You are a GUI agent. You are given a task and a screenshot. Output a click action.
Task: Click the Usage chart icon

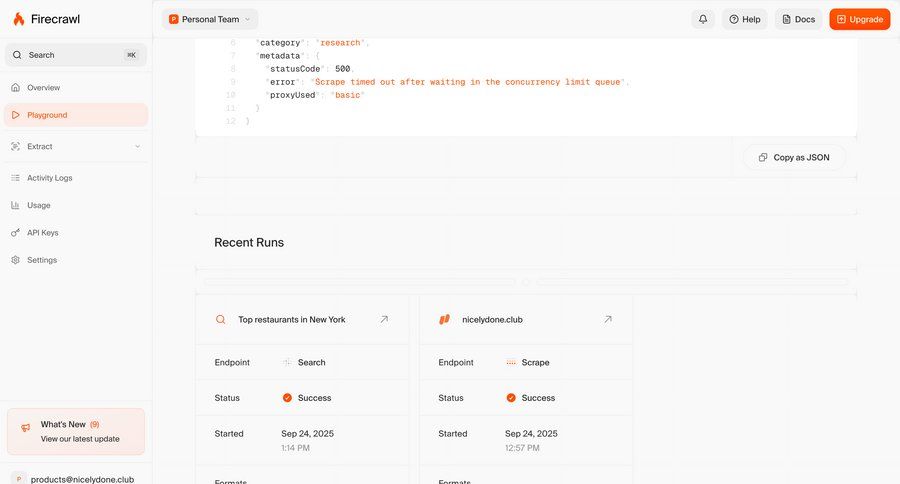pos(16,205)
